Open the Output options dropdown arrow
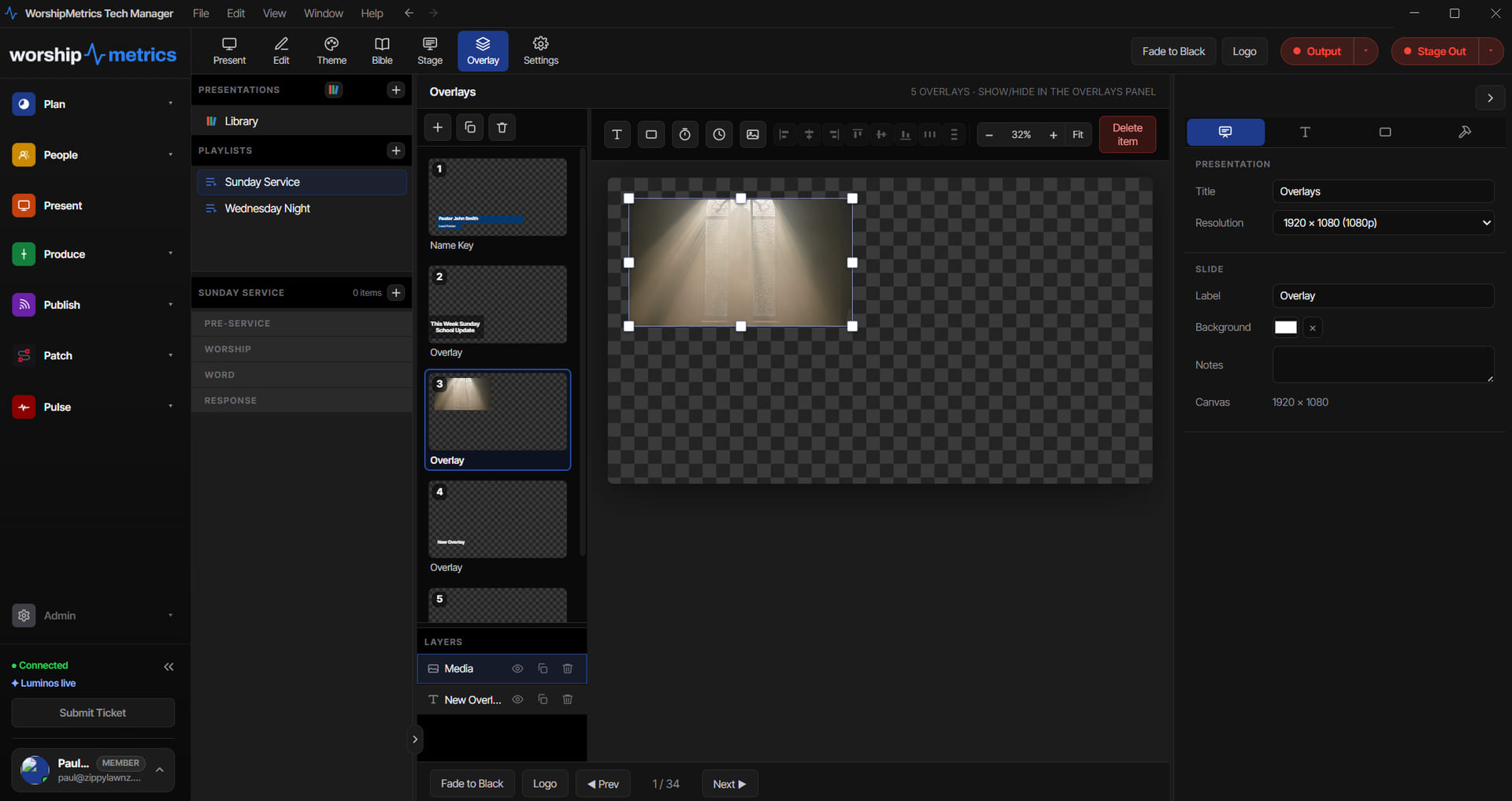 click(1366, 51)
